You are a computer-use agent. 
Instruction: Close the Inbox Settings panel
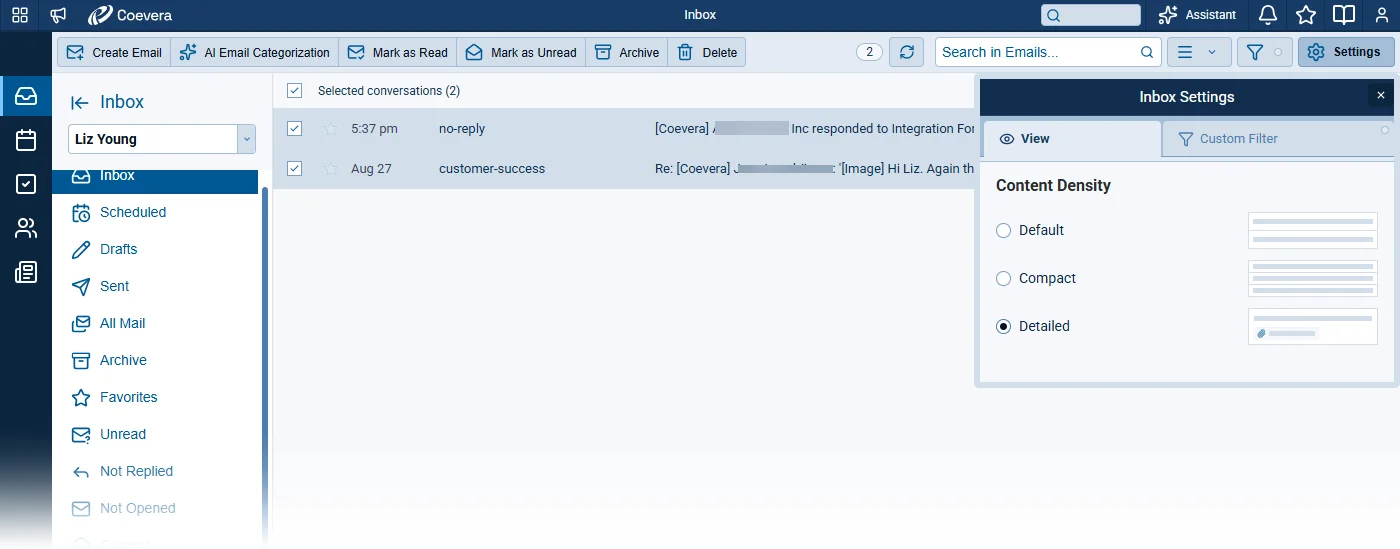pyautogui.click(x=1381, y=96)
